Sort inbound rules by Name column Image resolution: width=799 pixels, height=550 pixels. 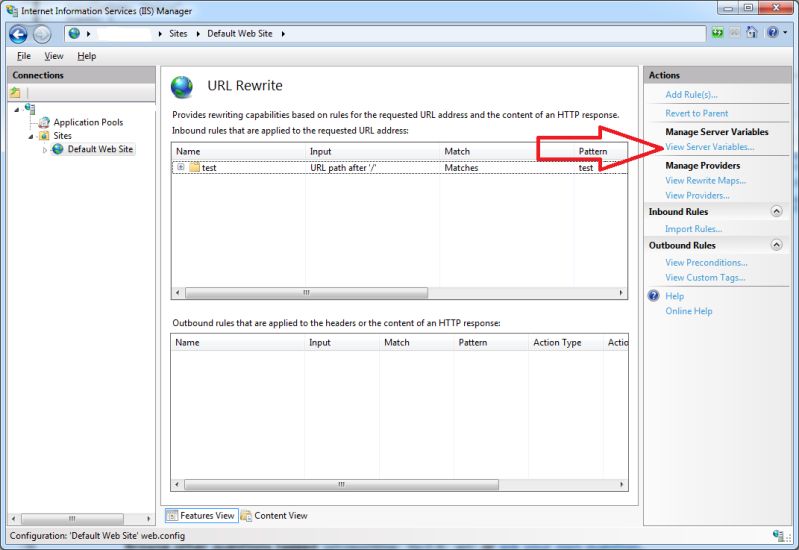coord(238,151)
